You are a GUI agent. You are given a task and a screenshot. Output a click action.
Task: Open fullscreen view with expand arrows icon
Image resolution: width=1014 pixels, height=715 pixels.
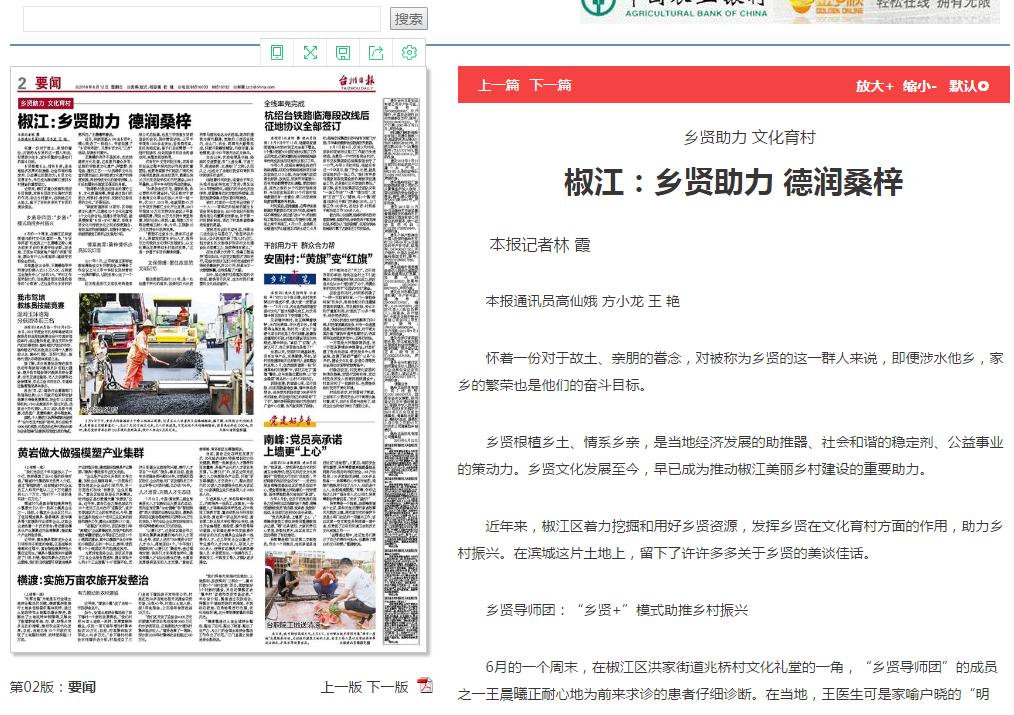click(x=311, y=53)
